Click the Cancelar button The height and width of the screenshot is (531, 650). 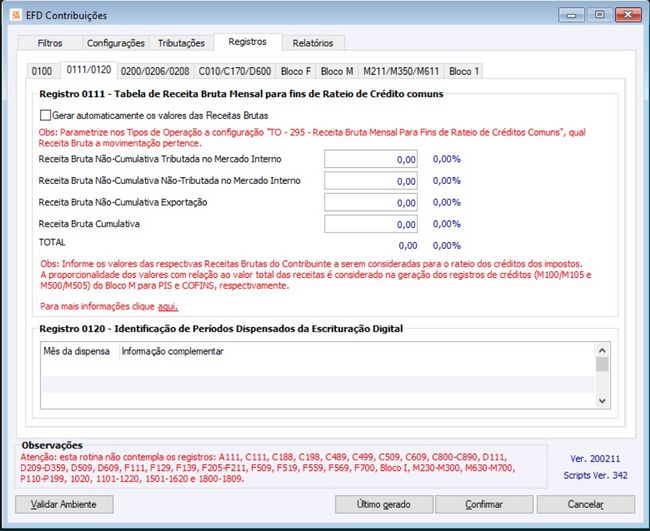point(585,504)
